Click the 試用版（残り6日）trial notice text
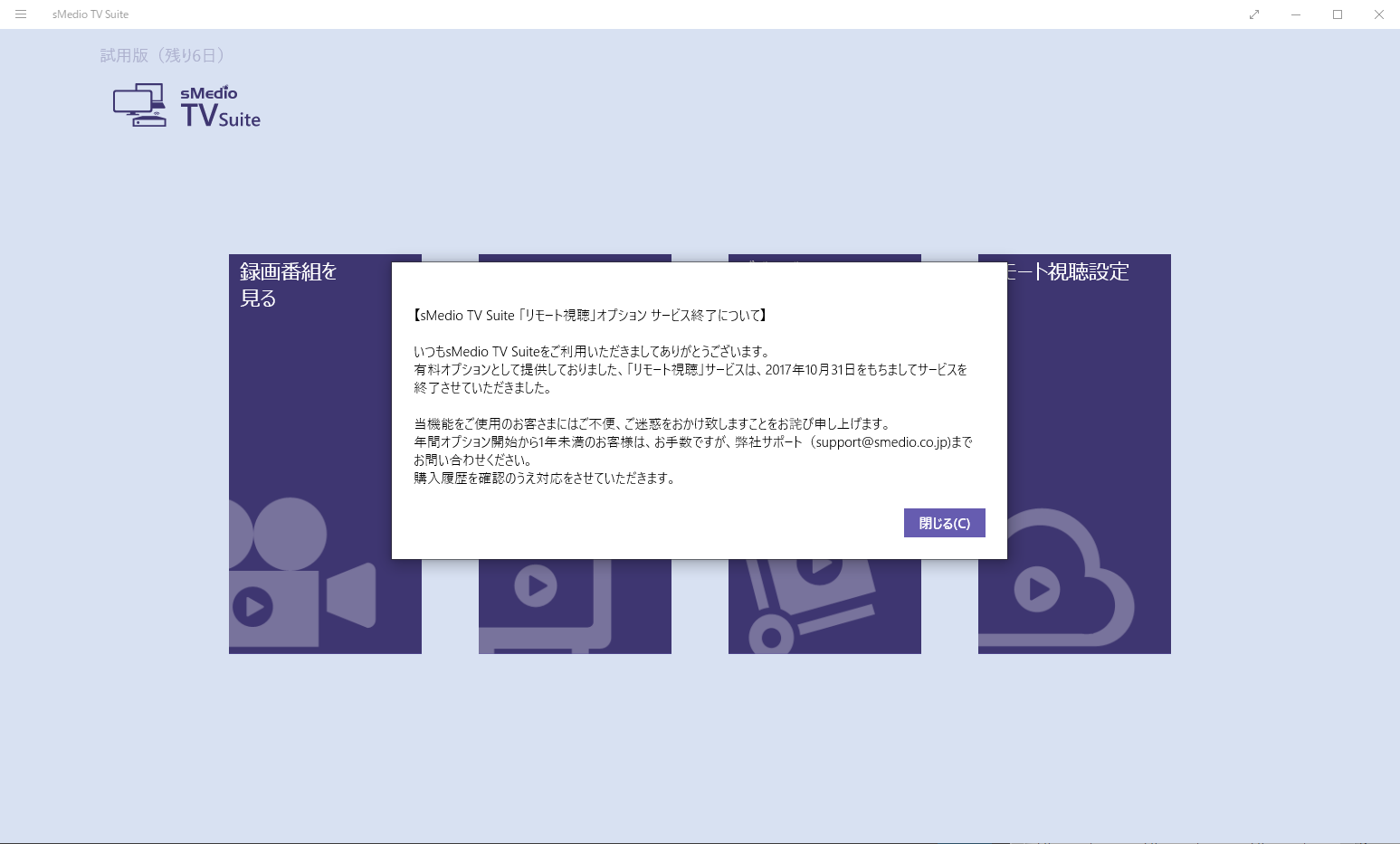 pos(163,56)
